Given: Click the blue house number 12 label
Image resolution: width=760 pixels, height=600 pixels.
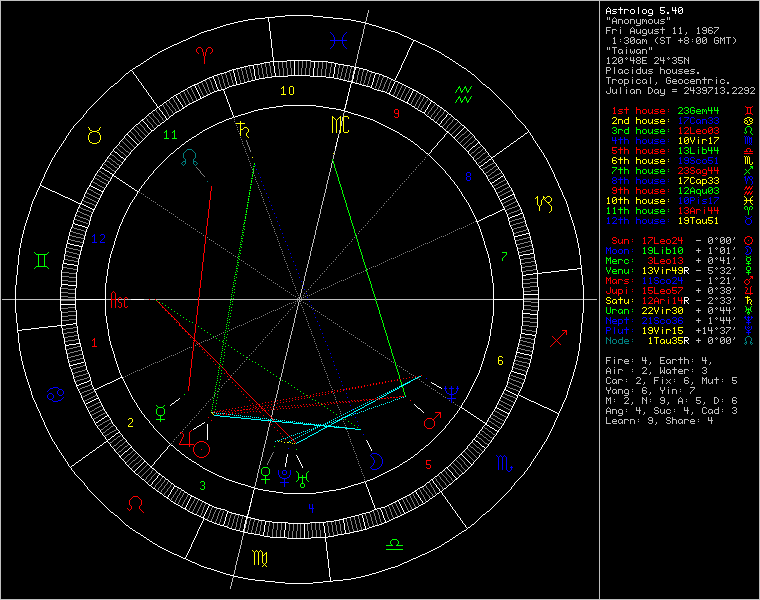Looking at the screenshot, I should pos(98,238).
